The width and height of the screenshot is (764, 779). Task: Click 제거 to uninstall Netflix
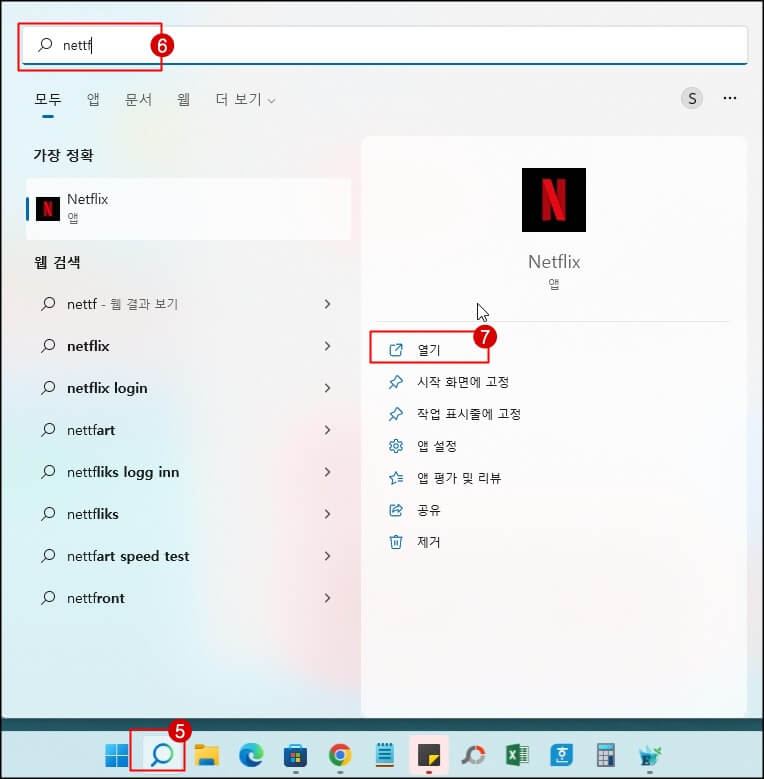click(429, 542)
